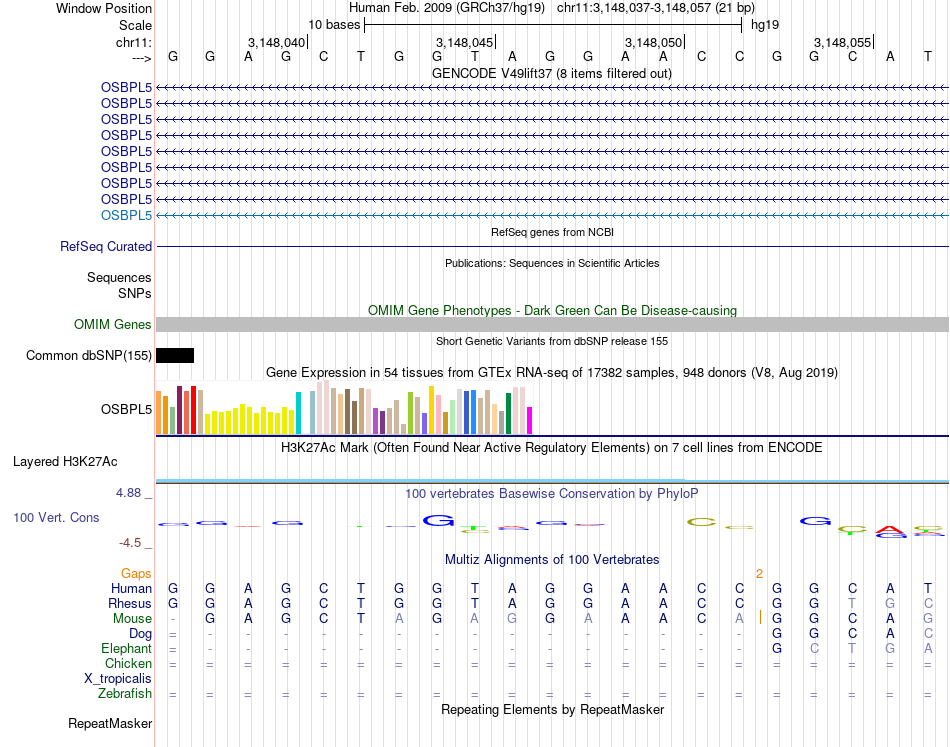Select the Elephant alignment row label
Screen dimensions: 950x747
tap(127, 649)
